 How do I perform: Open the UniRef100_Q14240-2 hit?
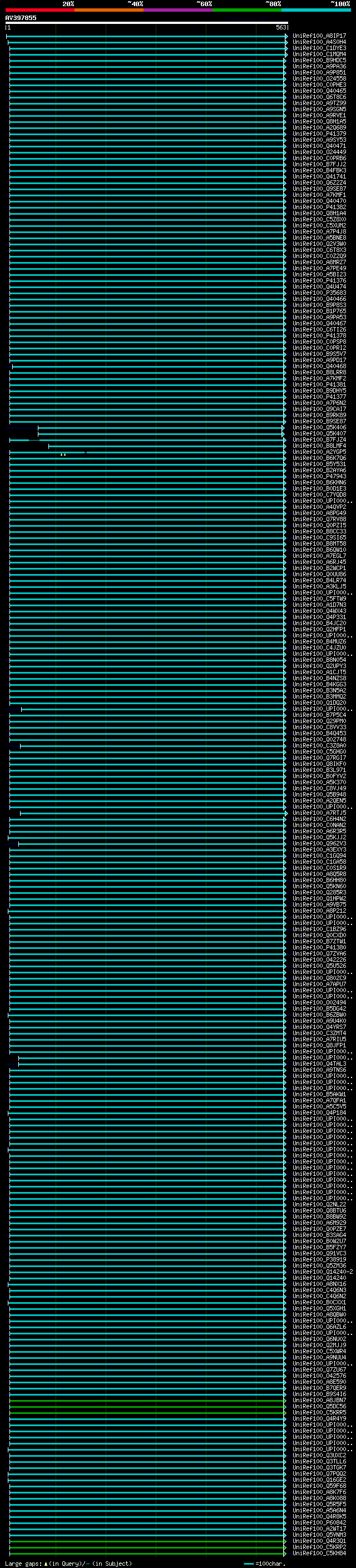click(x=323, y=1272)
